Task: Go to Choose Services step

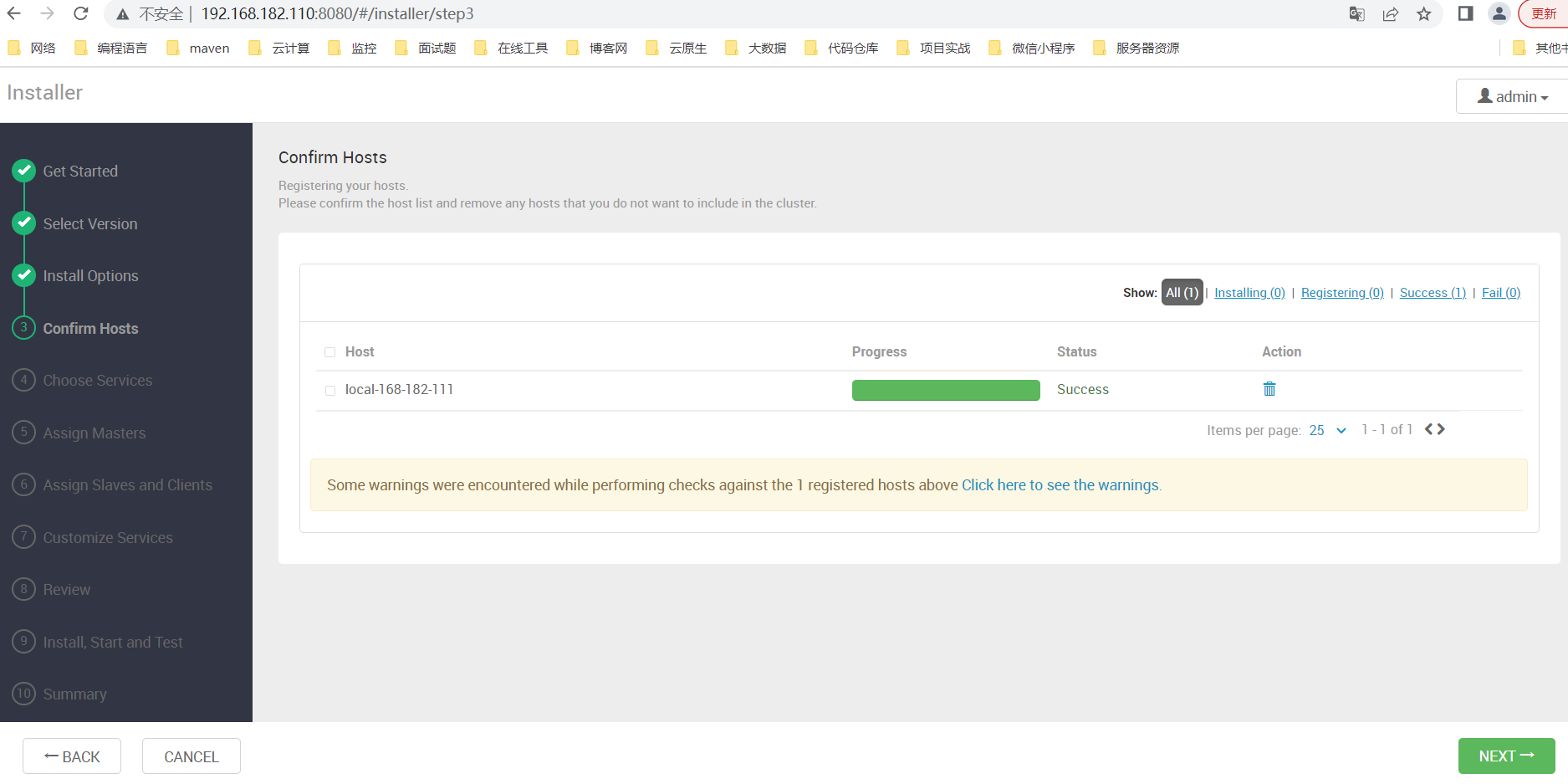Action: point(98,381)
